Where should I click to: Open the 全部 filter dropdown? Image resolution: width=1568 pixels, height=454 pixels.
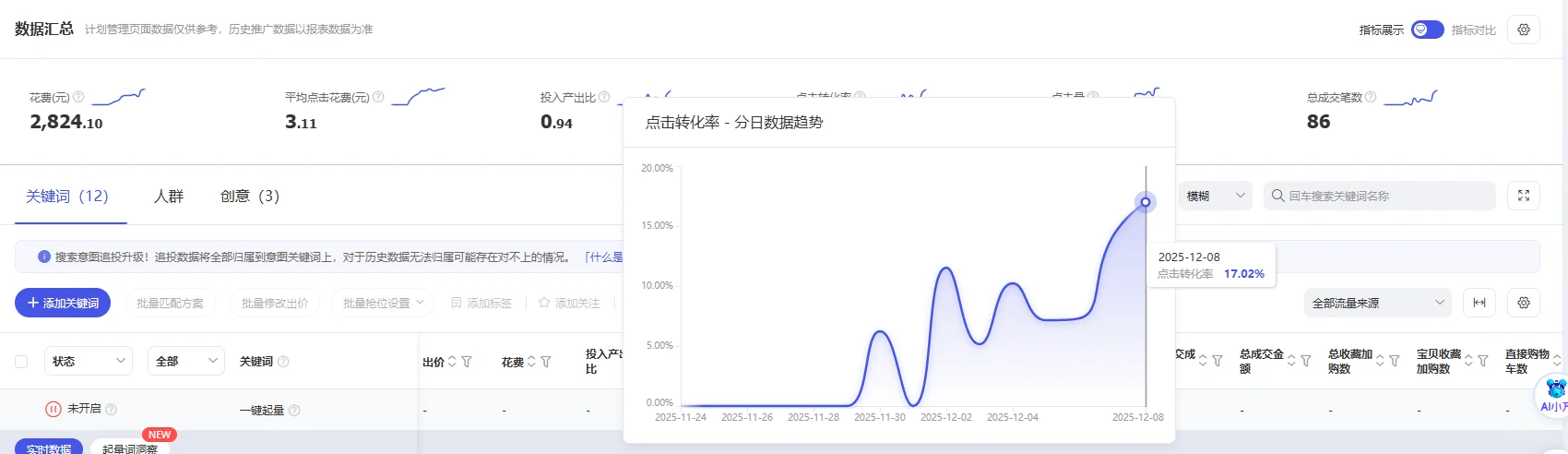(x=186, y=361)
